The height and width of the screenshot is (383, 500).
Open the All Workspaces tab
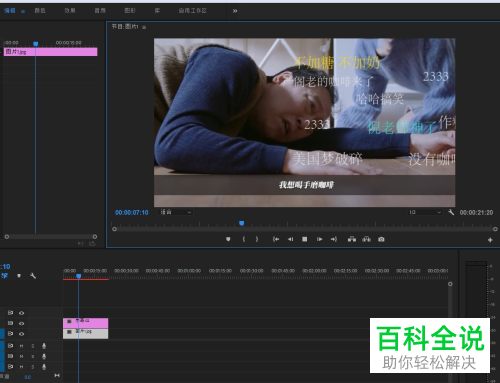[x=192, y=11]
